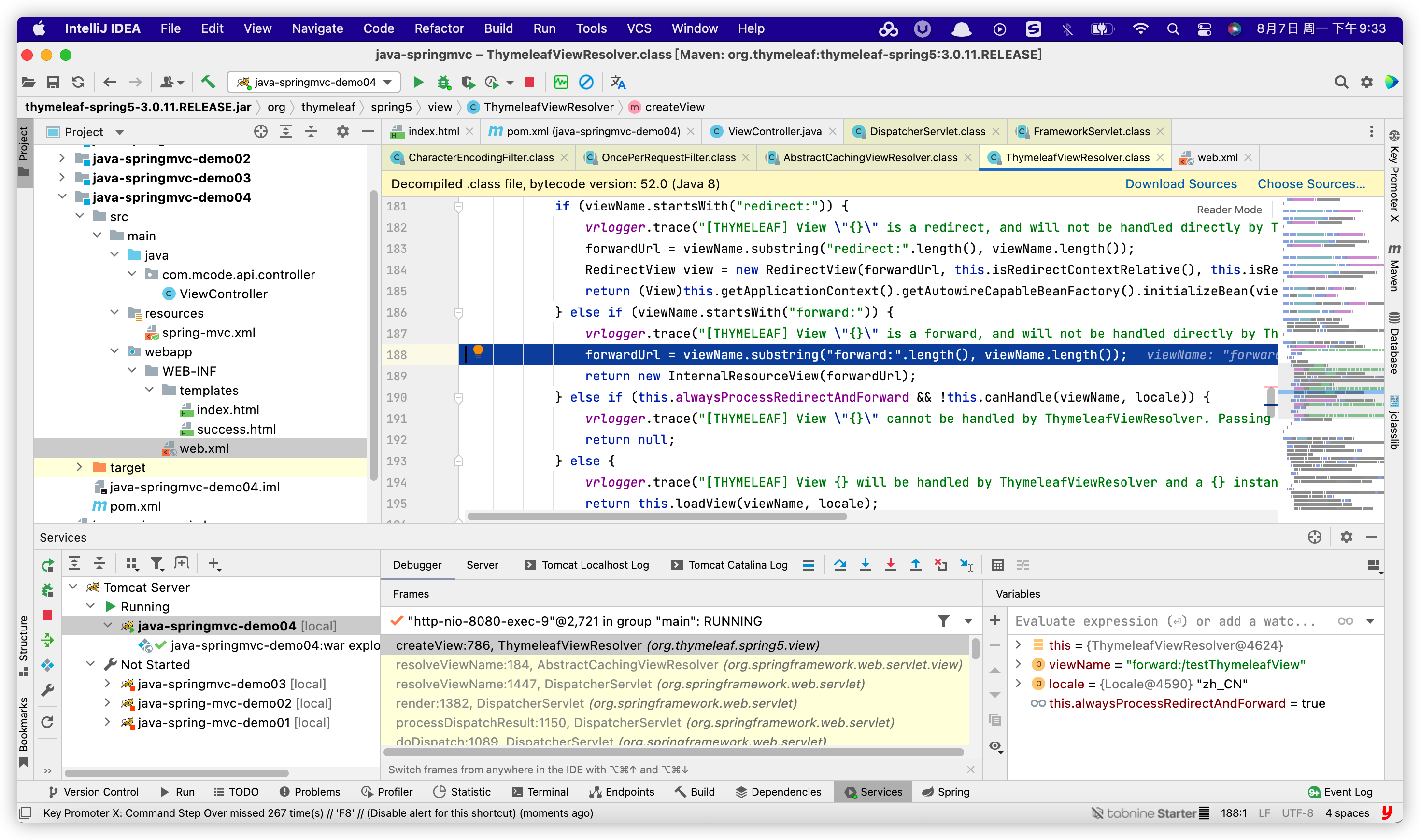The width and height of the screenshot is (1420, 840).
Task: Toggle the Structure side tool window
Action: click(24, 645)
